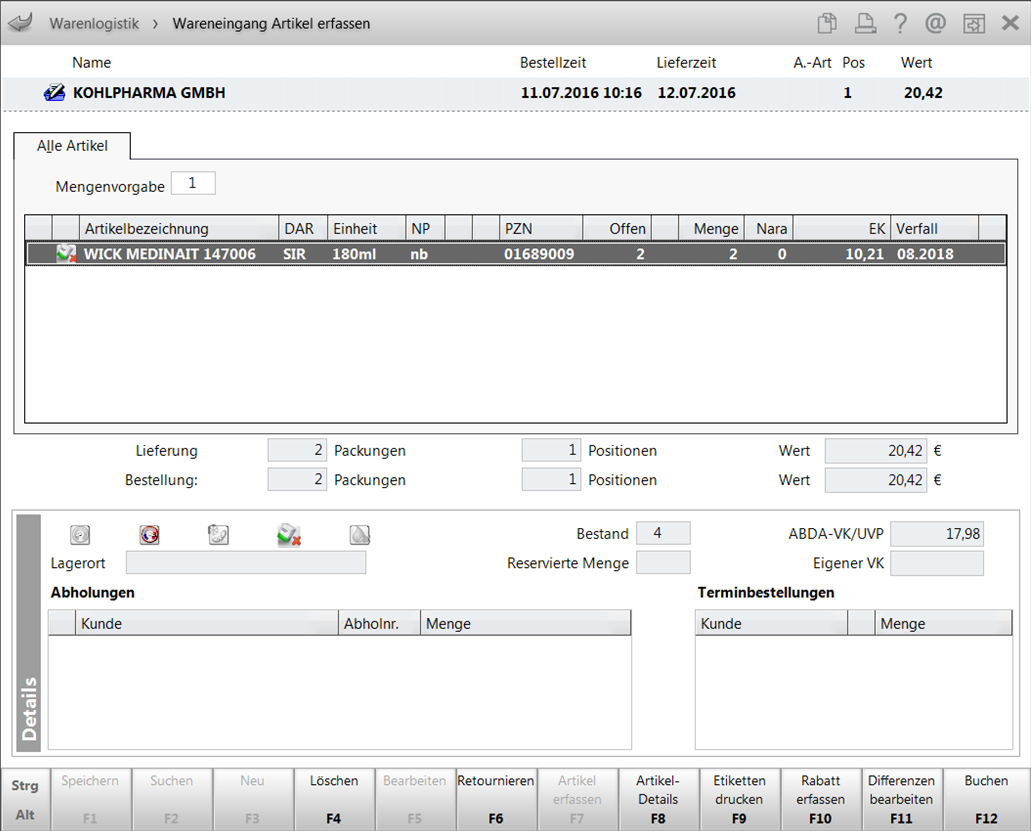
Task: Click the Strg modifier key button
Action: 25,785
